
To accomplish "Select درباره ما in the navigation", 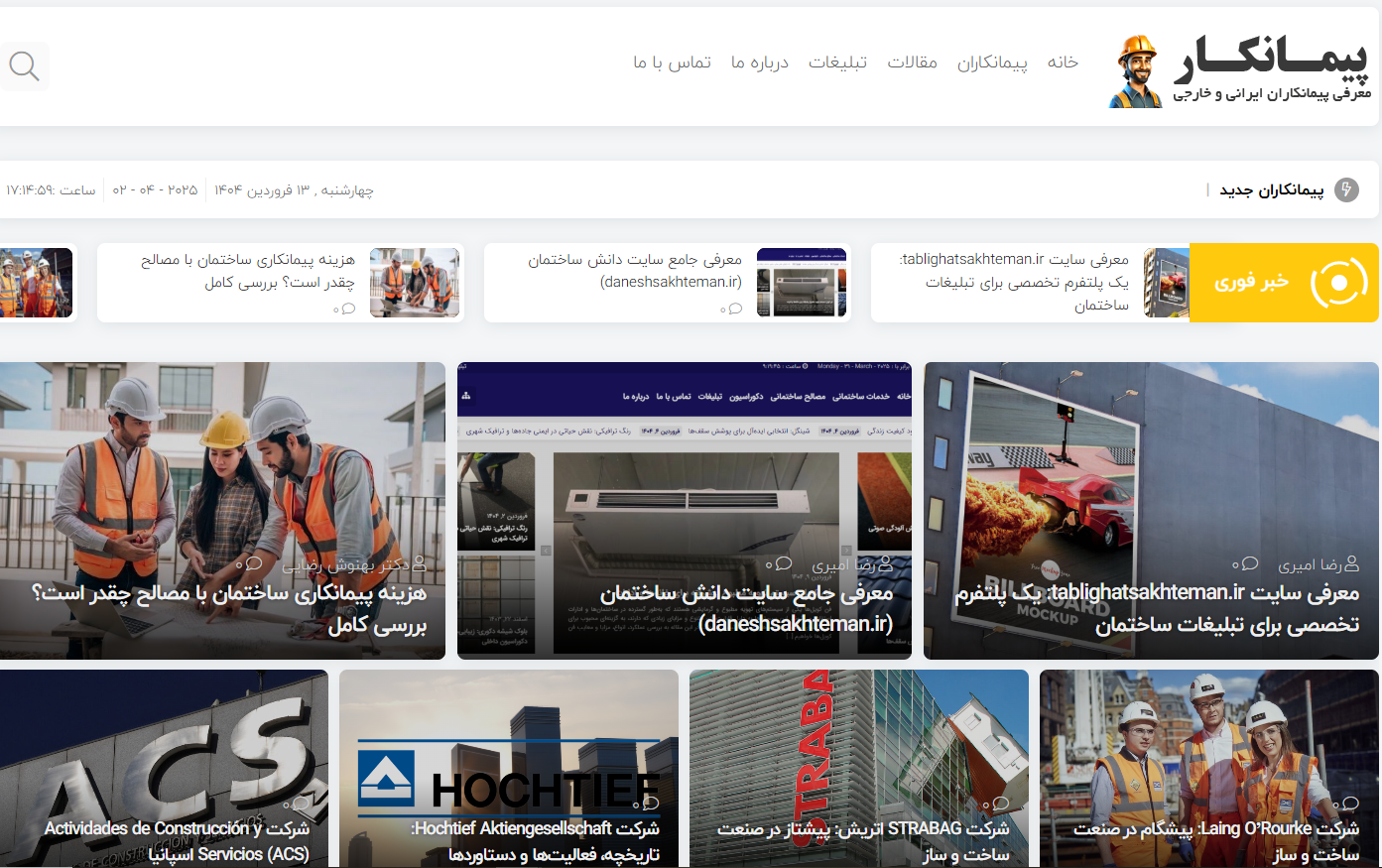I will tap(759, 62).
